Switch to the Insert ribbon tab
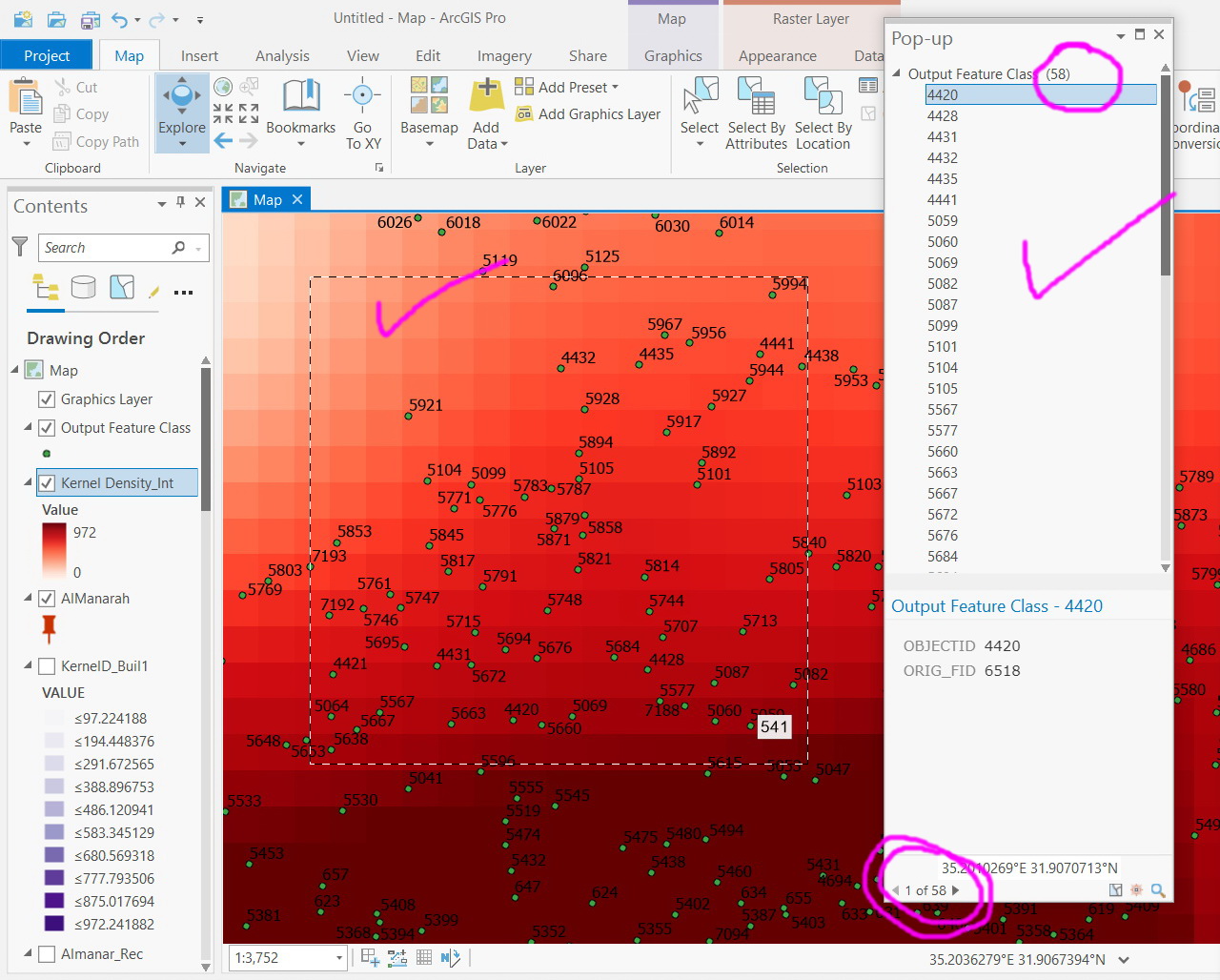The image size is (1220, 980). click(199, 55)
